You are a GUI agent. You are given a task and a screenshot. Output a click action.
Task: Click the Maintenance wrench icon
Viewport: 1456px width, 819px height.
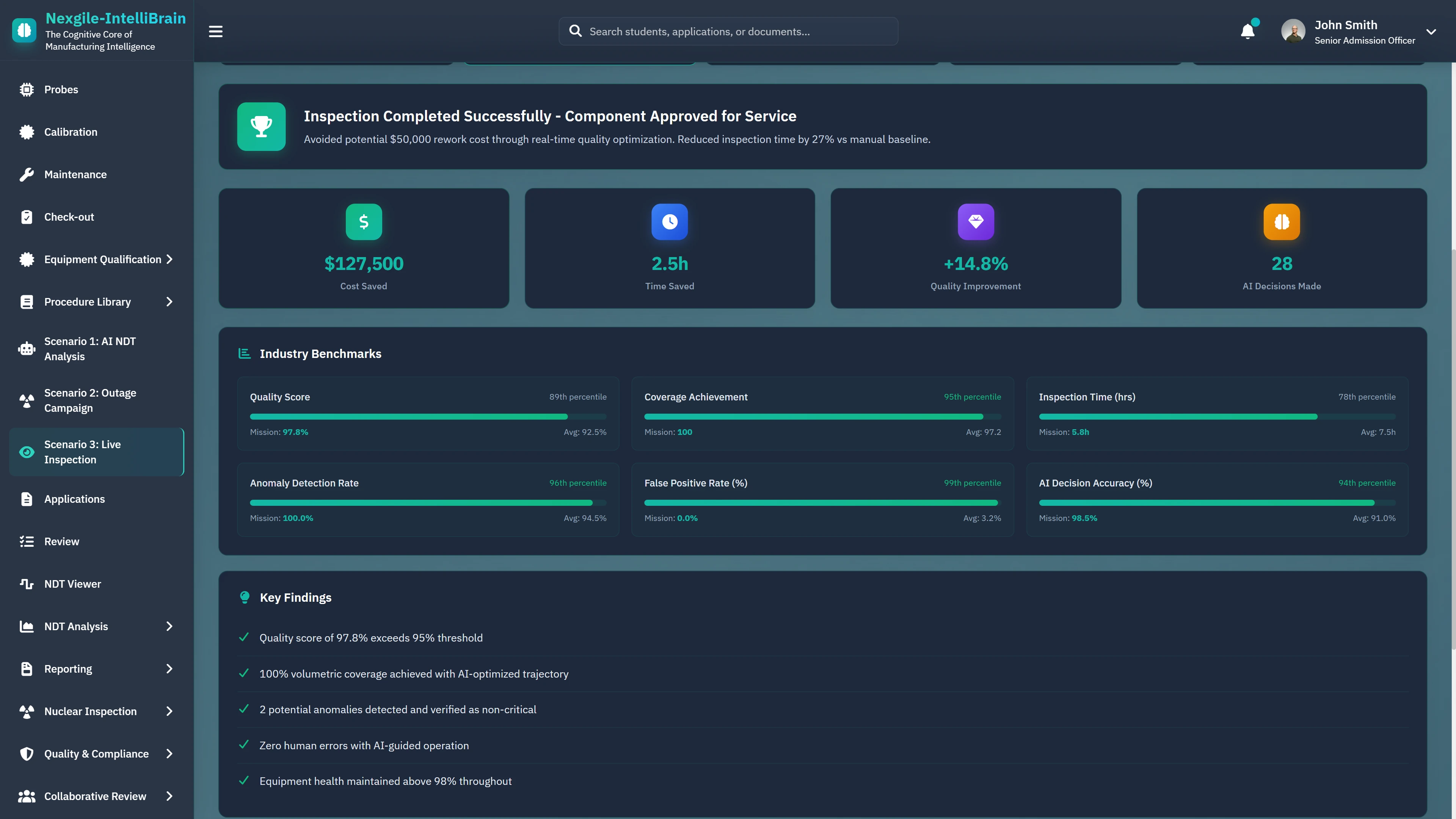27,174
